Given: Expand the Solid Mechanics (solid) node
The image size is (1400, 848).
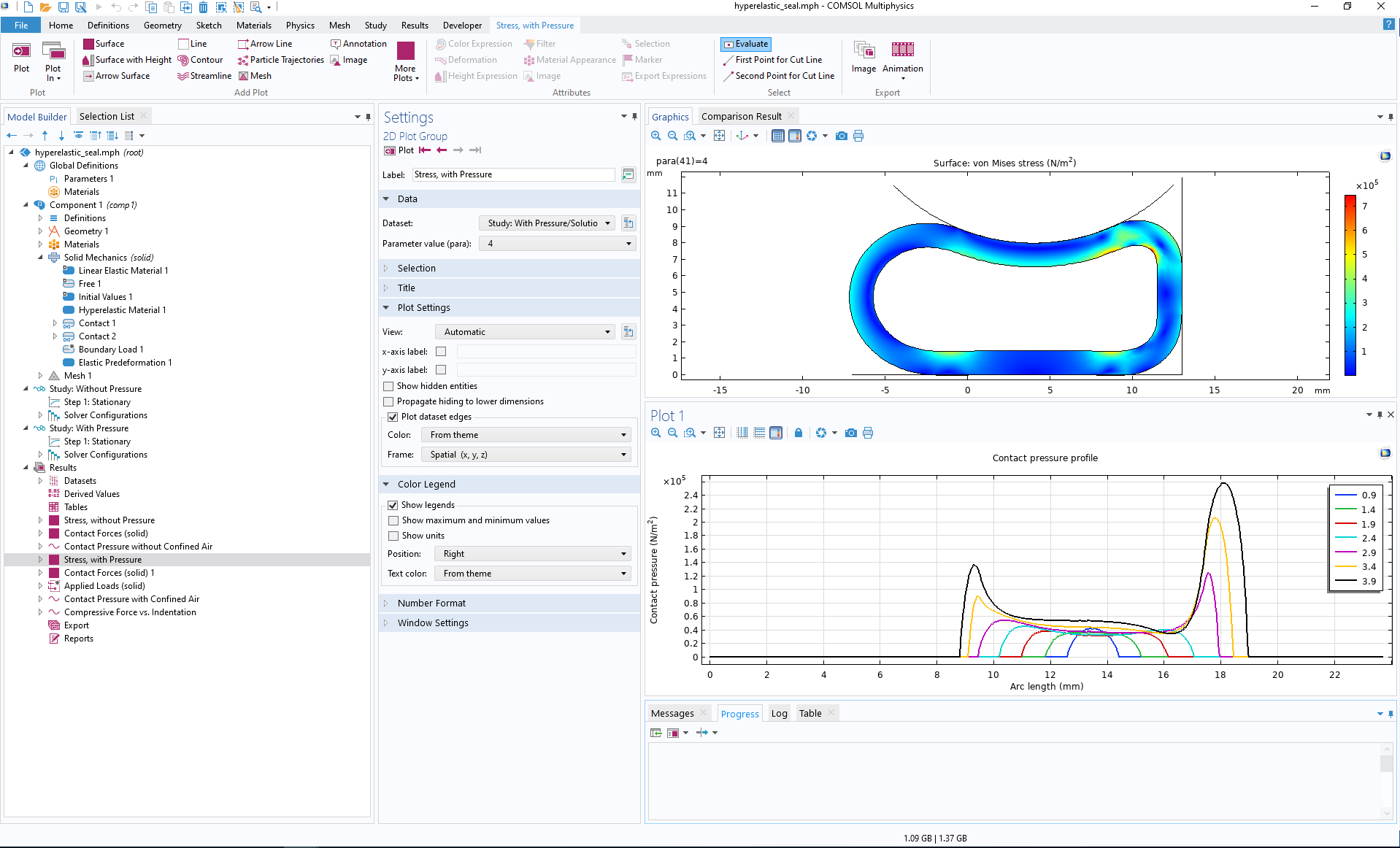Looking at the screenshot, I should tap(42, 258).
